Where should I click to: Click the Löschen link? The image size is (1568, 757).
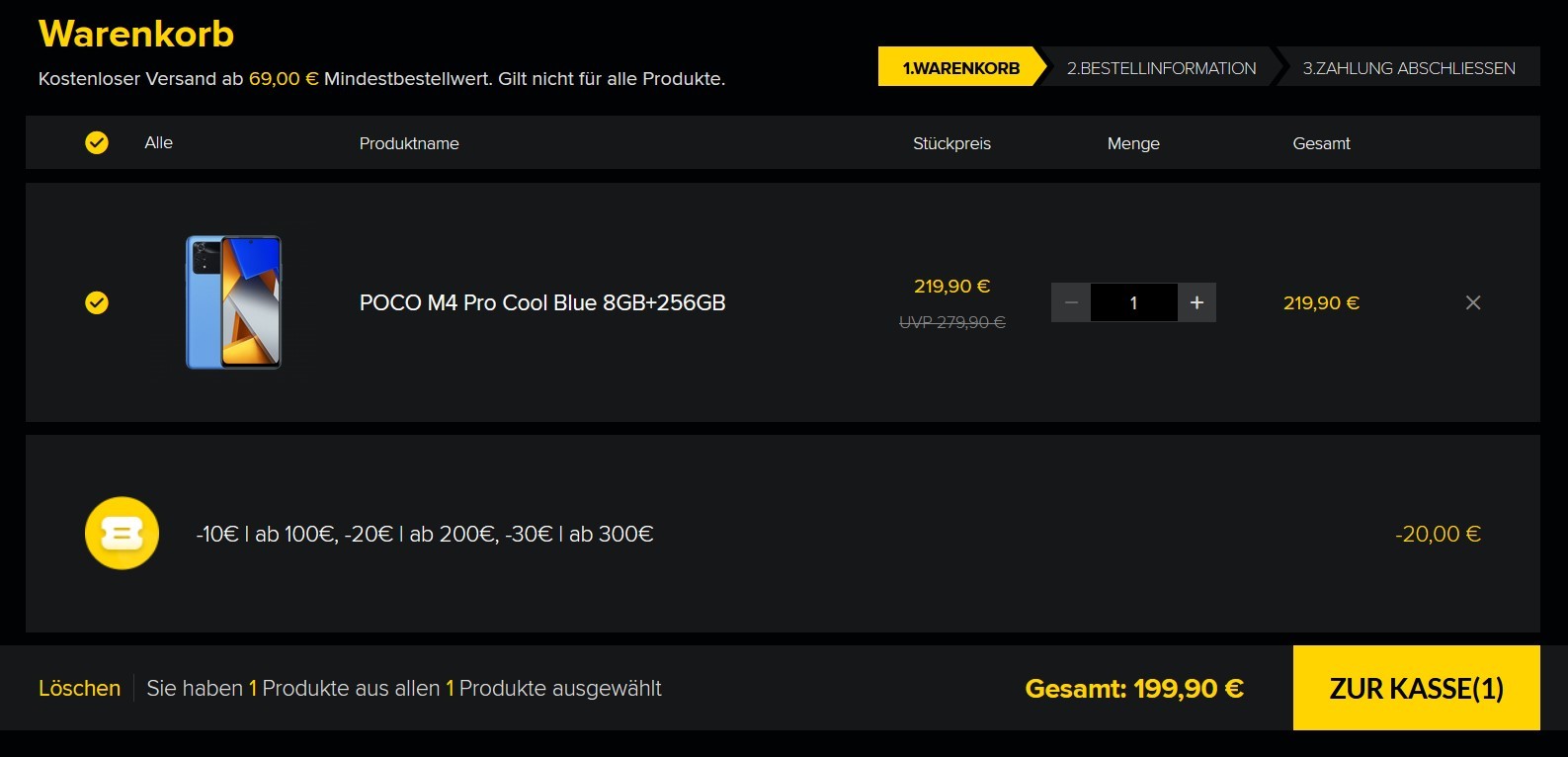(x=79, y=688)
